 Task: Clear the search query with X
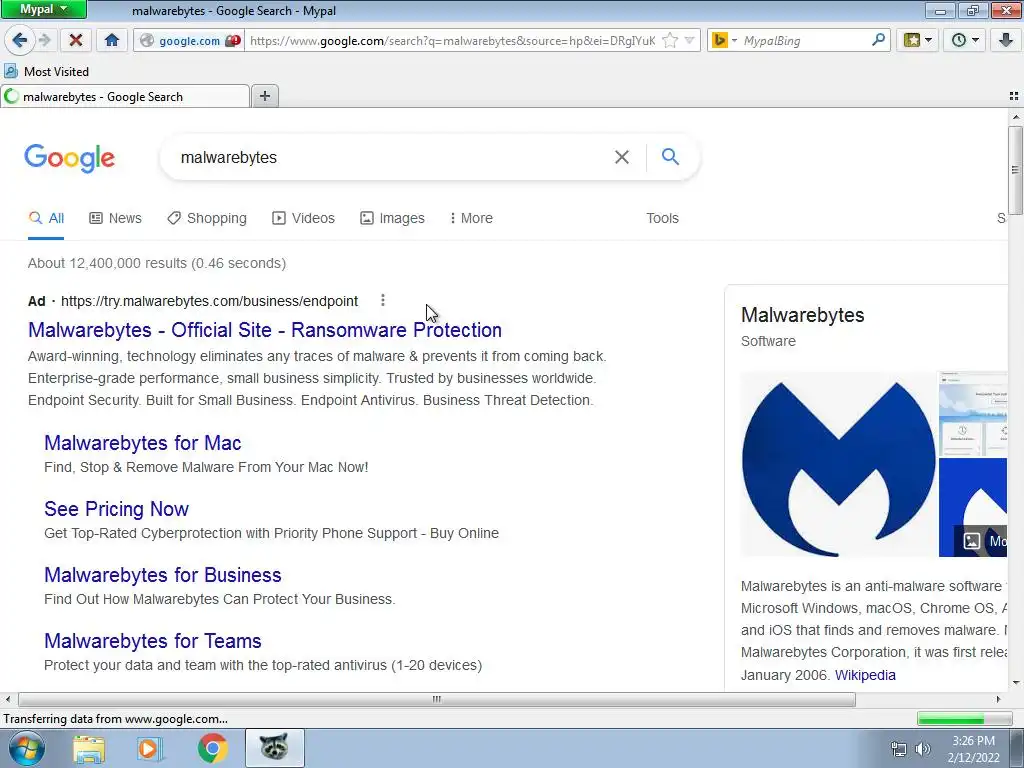tap(622, 157)
